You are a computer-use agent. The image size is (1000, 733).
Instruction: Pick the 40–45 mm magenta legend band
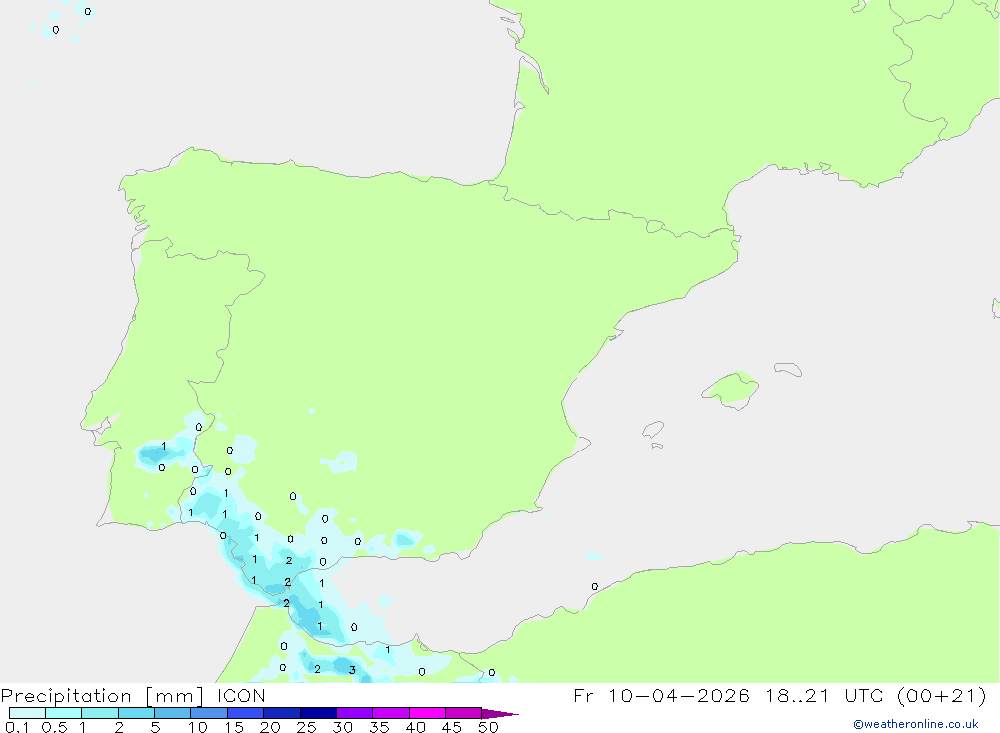[x=427, y=713]
